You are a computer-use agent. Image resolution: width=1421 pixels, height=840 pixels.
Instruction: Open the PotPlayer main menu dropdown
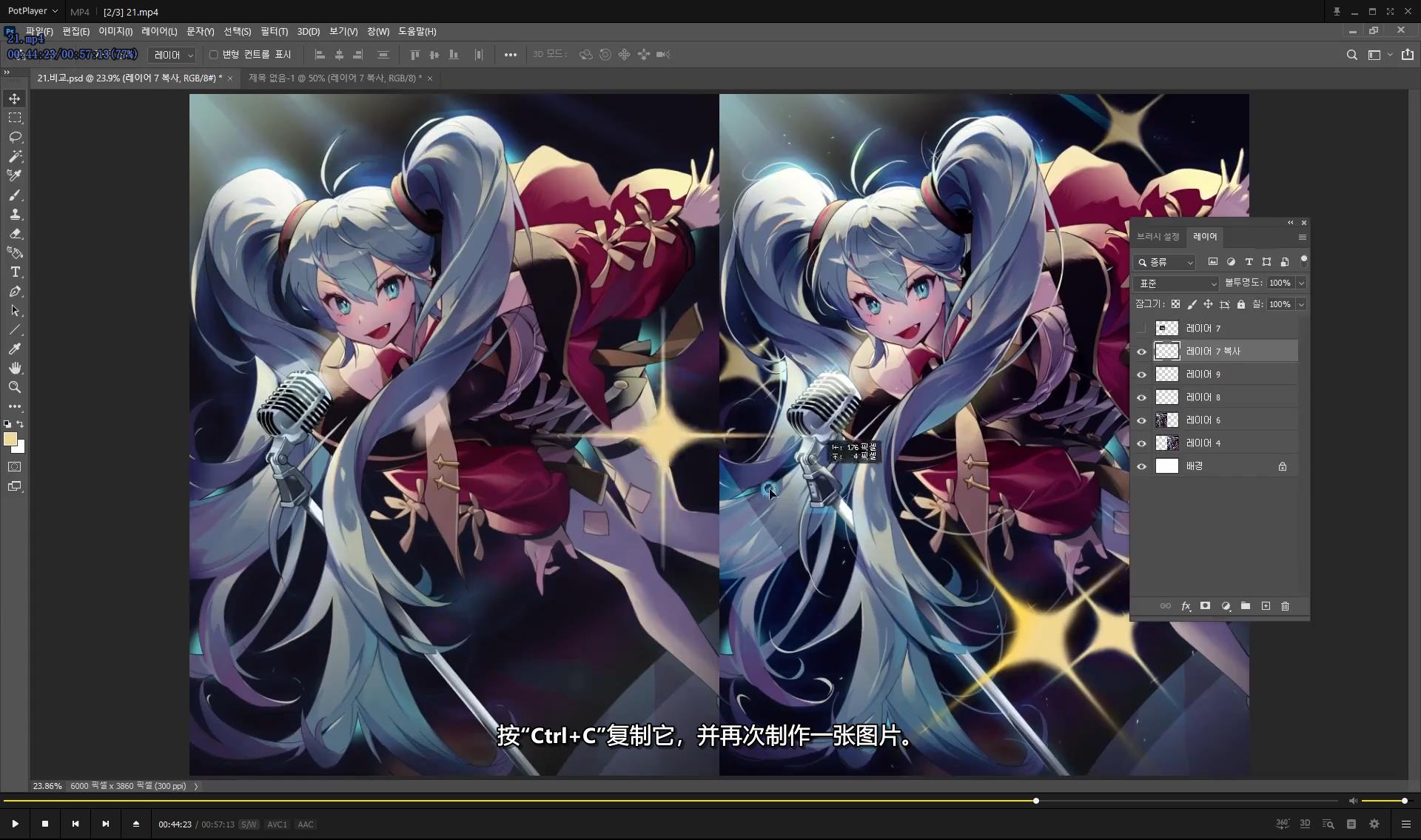pyautogui.click(x=33, y=11)
